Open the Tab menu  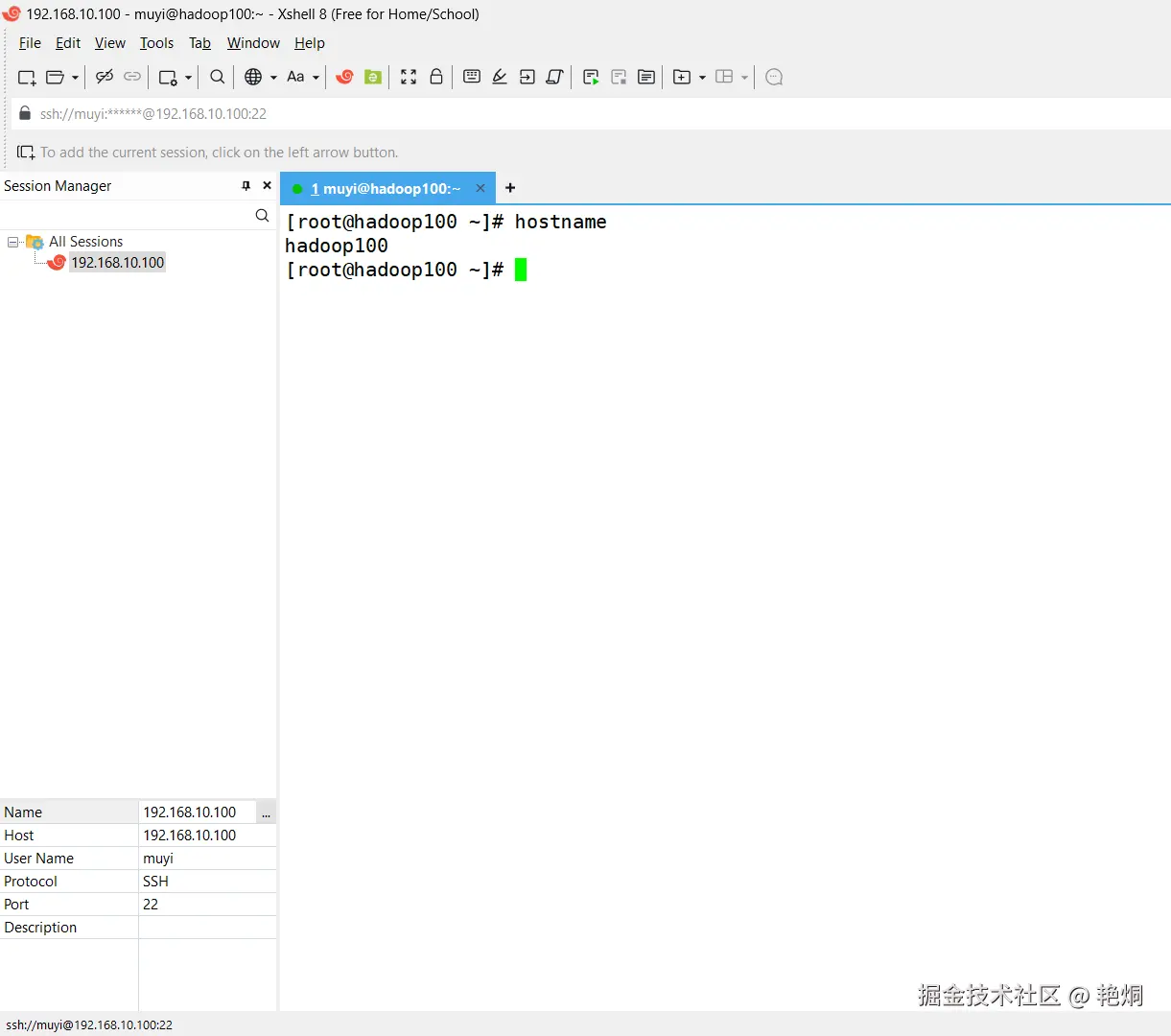[x=199, y=43]
